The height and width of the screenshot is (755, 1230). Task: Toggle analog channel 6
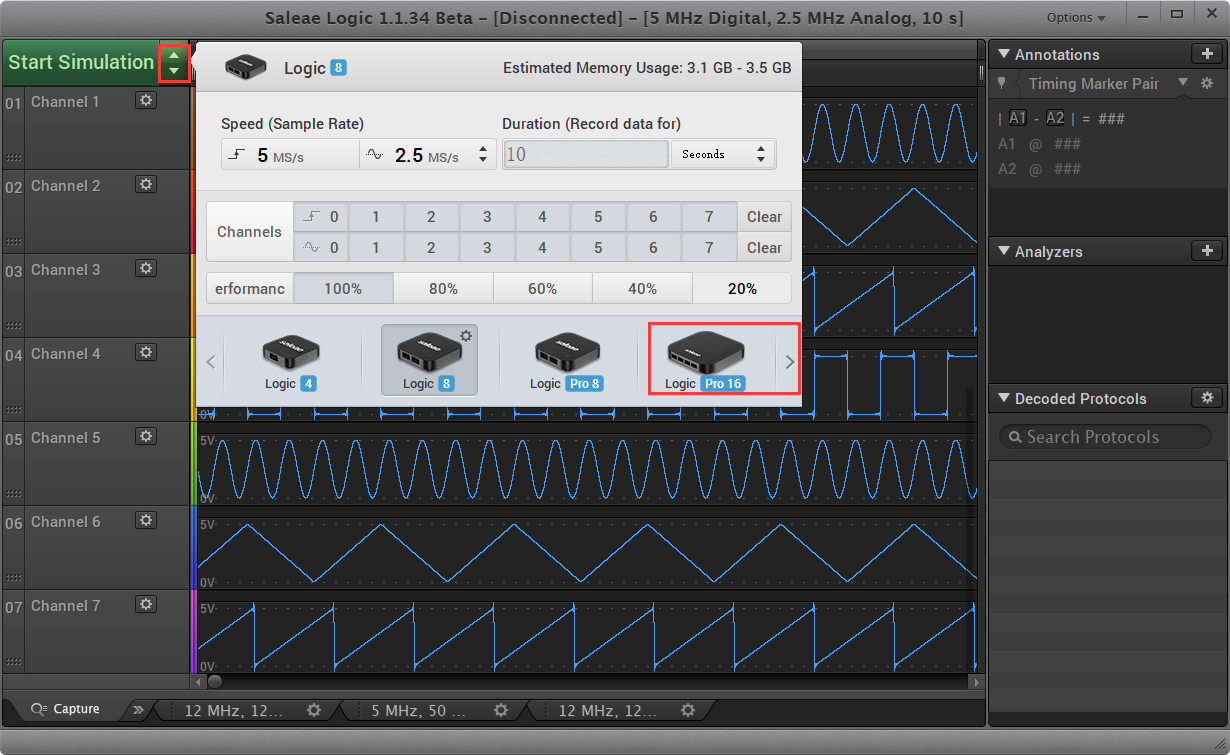653,247
